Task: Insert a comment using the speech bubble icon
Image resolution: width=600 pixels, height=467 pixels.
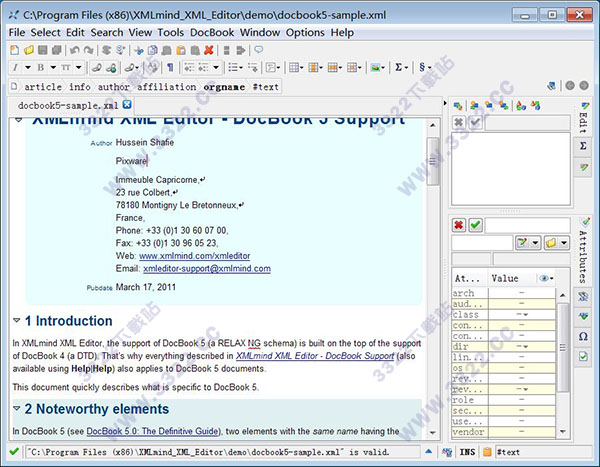Action: pos(259,50)
